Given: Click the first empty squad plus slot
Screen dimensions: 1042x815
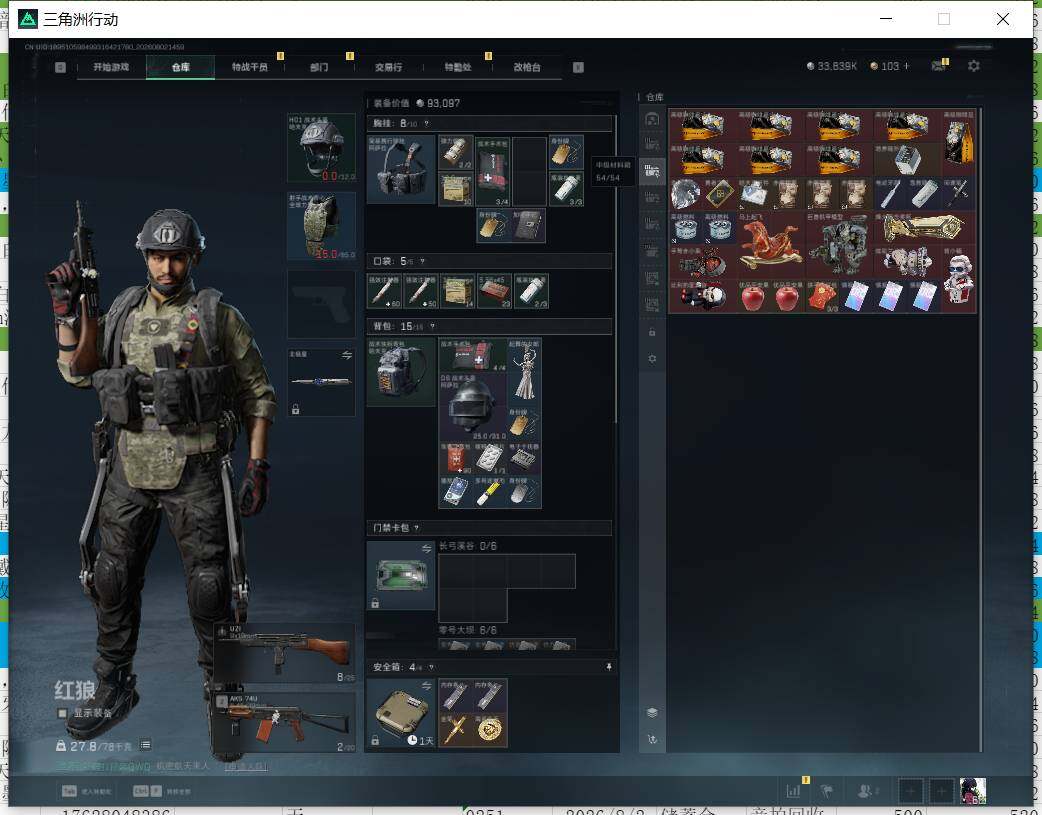Looking at the screenshot, I should [911, 791].
